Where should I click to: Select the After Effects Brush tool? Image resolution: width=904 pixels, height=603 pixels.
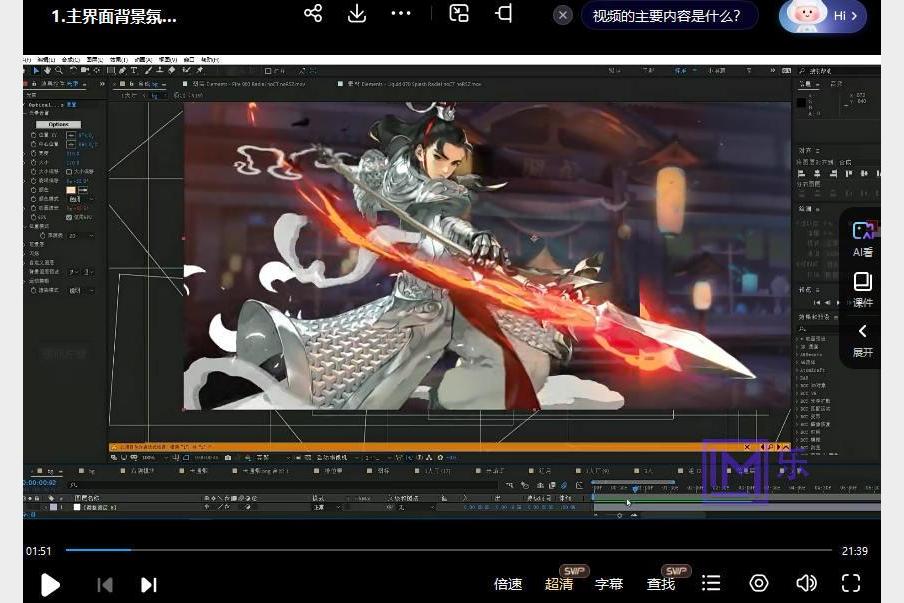(x=148, y=70)
